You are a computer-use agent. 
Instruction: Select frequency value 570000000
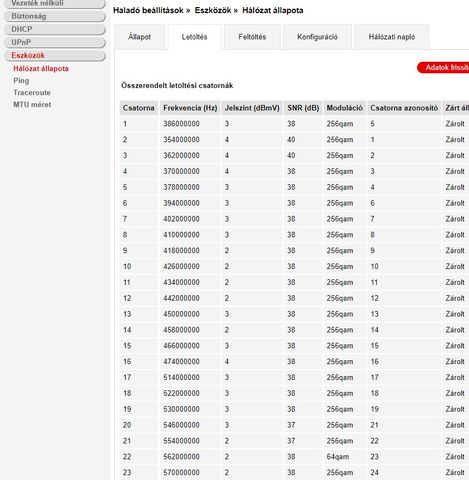181,472
